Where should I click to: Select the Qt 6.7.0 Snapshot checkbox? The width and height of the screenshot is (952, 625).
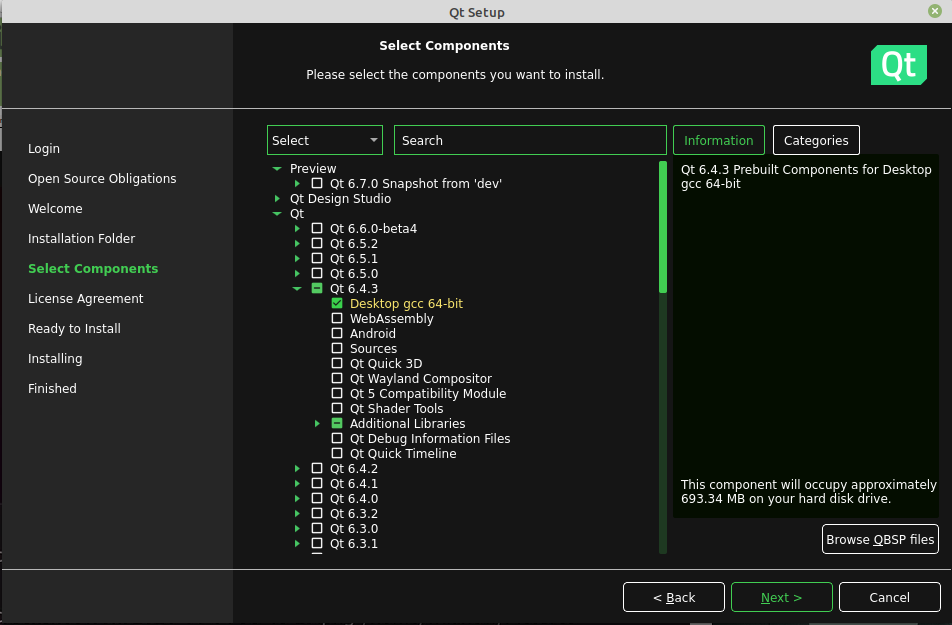click(x=317, y=184)
